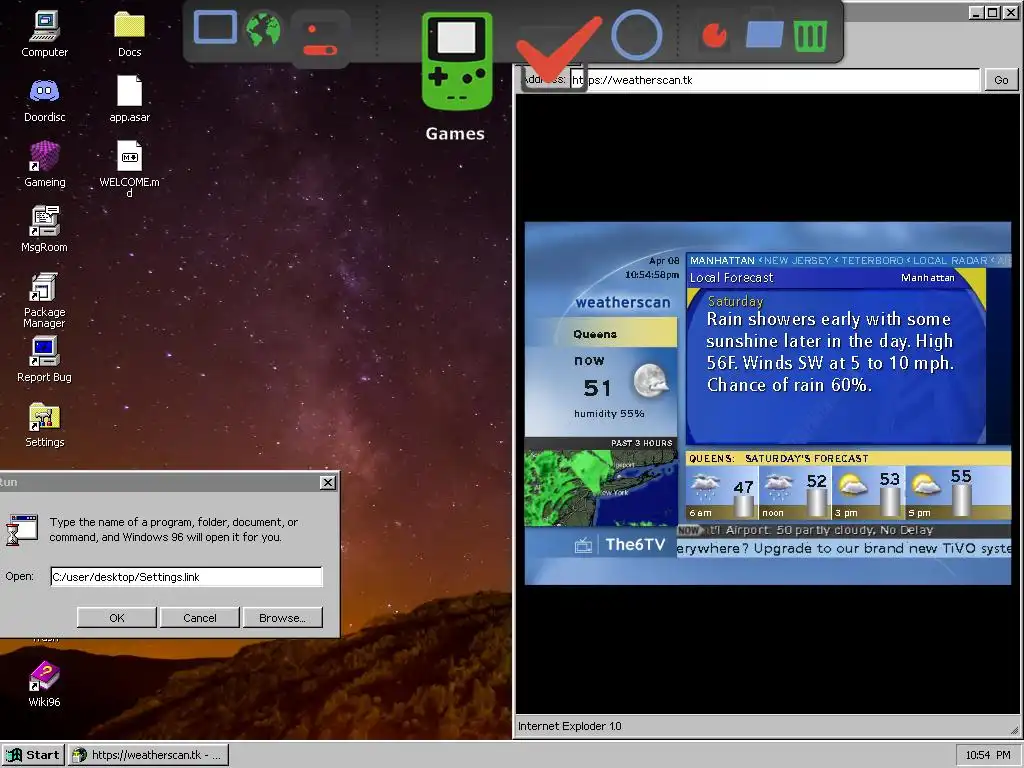Select the WELCOME.md file icon
1024x768 pixels.
(129, 168)
